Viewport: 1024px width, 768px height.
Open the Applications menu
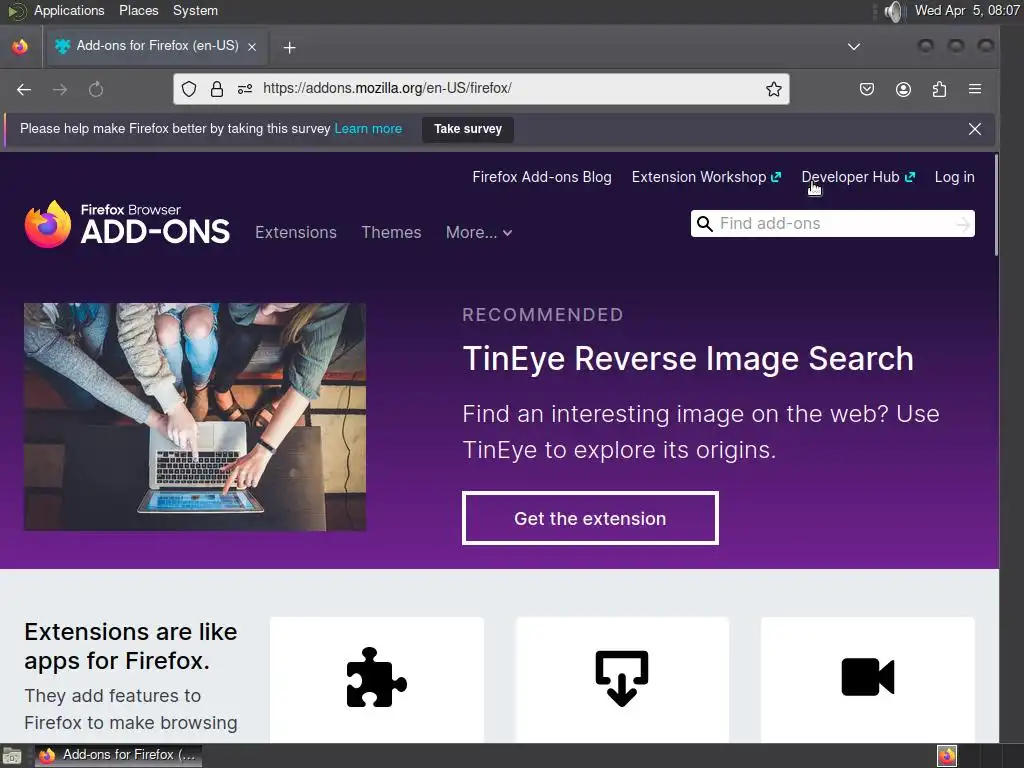point(69,10)
